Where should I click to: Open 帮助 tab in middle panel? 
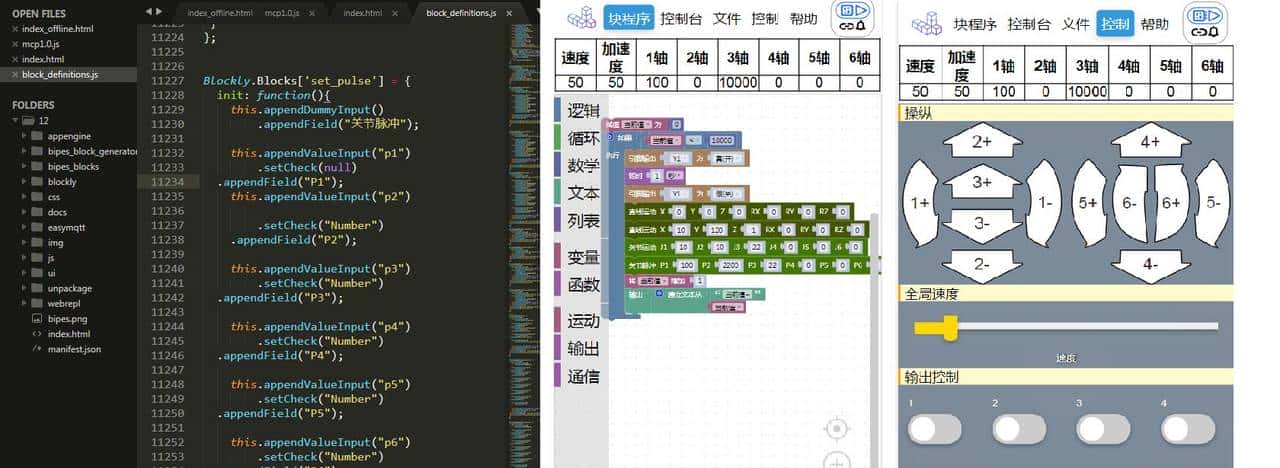click(803, 18)
